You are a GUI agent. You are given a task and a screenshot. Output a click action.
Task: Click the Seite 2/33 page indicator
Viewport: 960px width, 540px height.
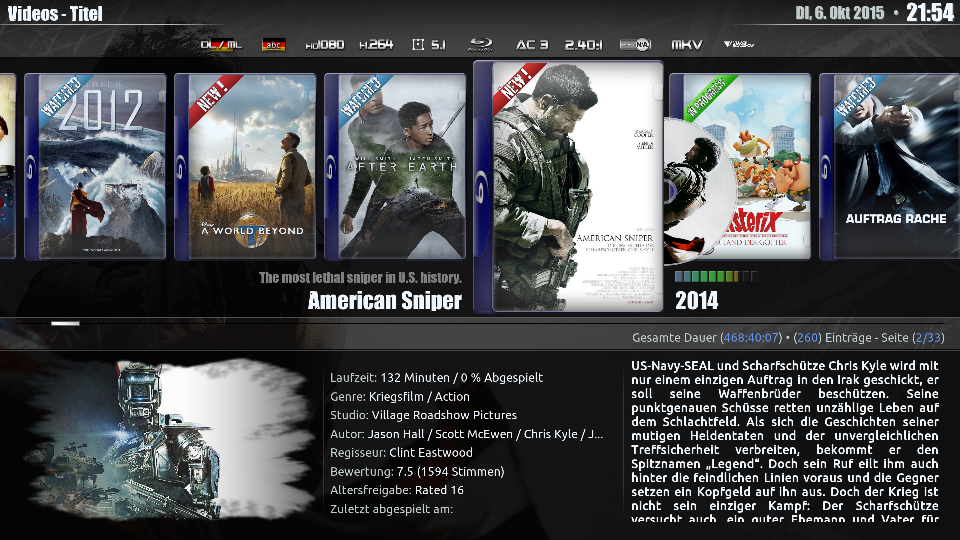point(912,338)
